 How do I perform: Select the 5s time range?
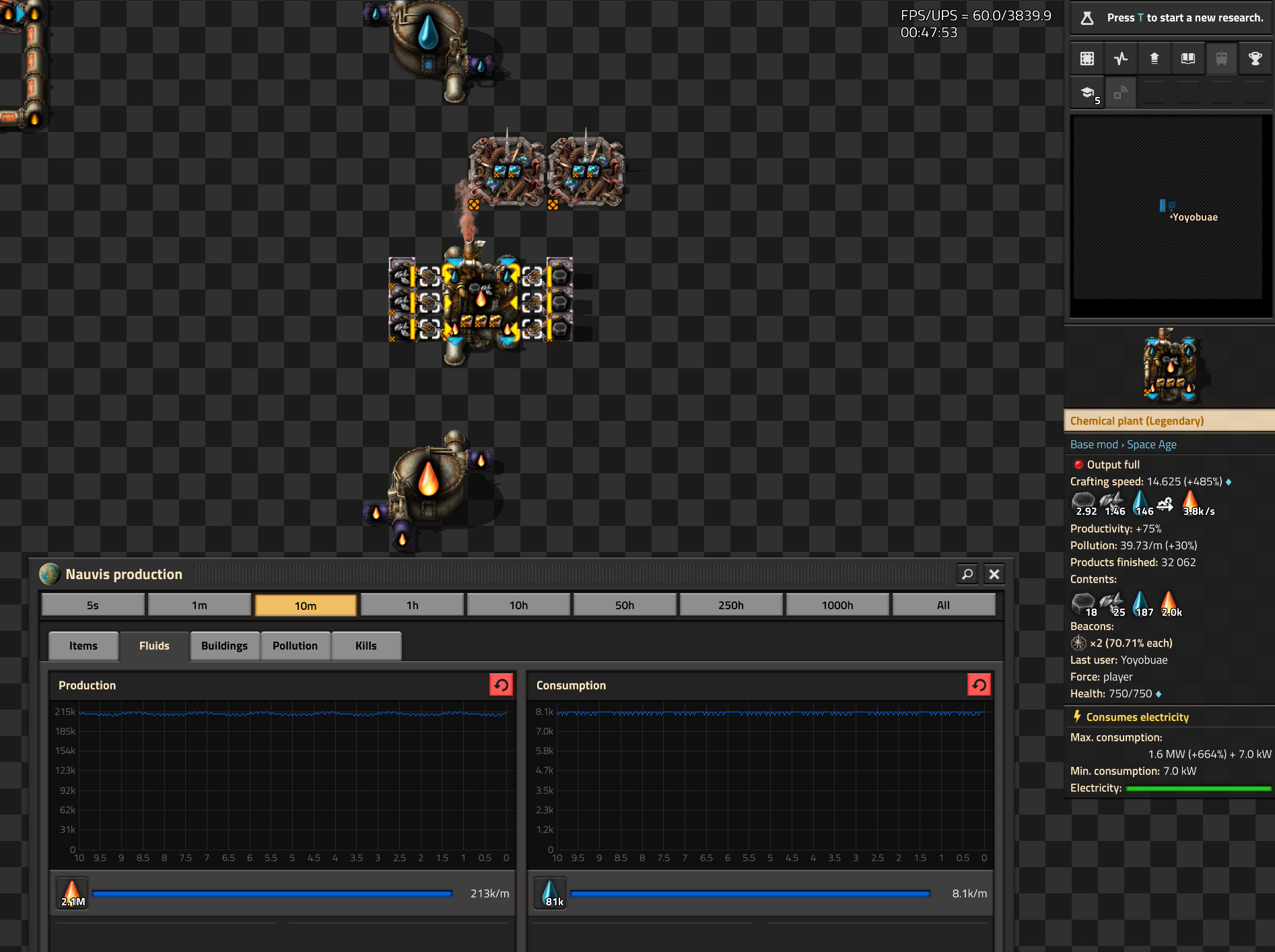click(x=93, y=605)
